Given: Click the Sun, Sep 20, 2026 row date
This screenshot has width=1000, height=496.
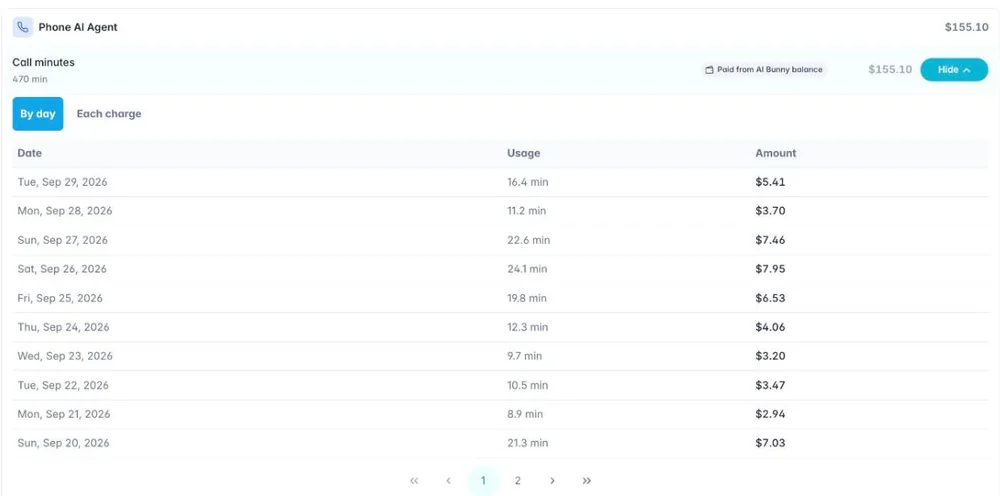Looking at the screenshot, I should pos(63,443).
